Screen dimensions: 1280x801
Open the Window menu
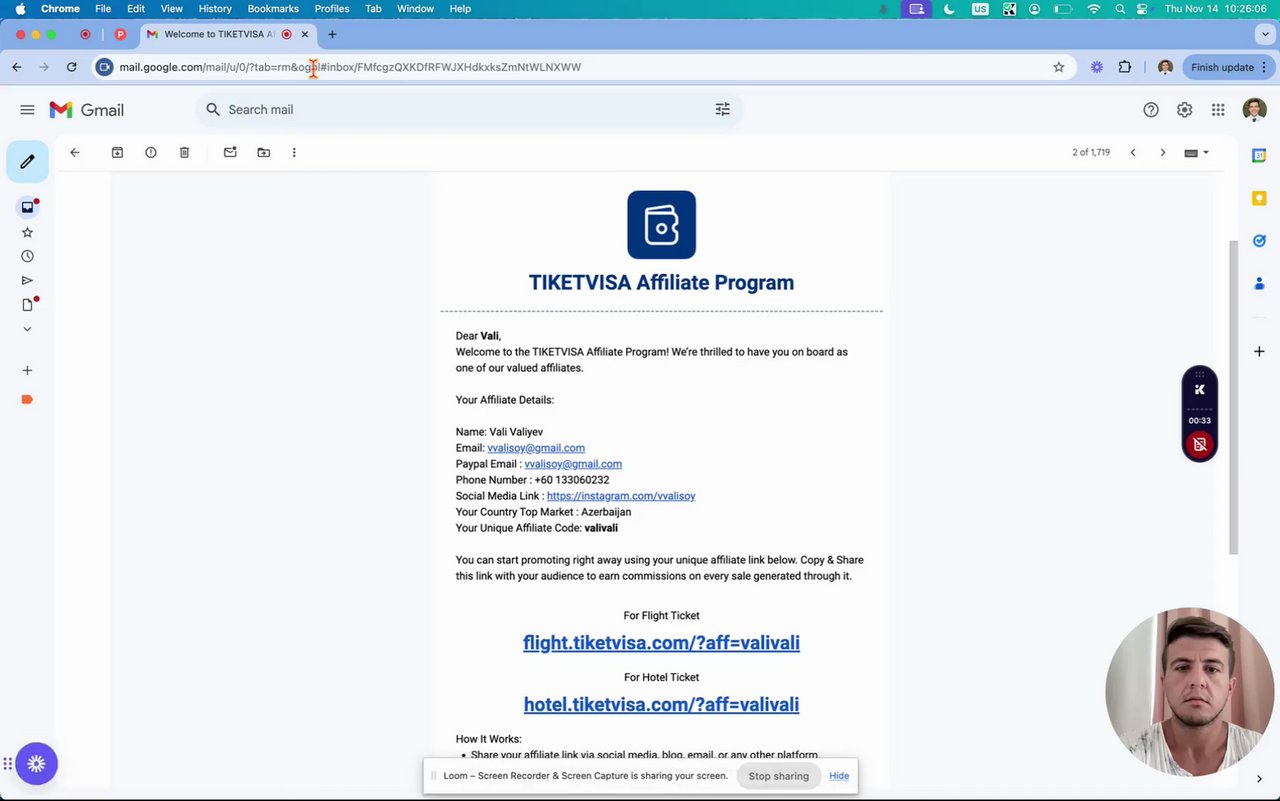tap(415, 8)
